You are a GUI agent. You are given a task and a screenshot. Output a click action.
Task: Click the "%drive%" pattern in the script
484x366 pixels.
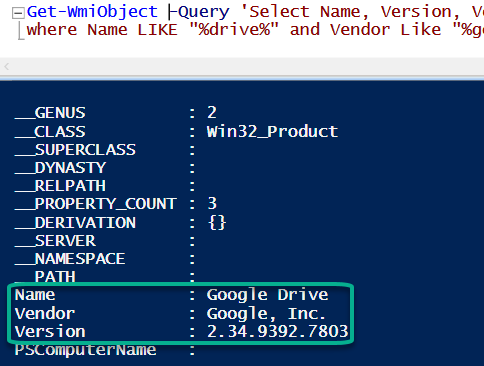click(234, 30)
